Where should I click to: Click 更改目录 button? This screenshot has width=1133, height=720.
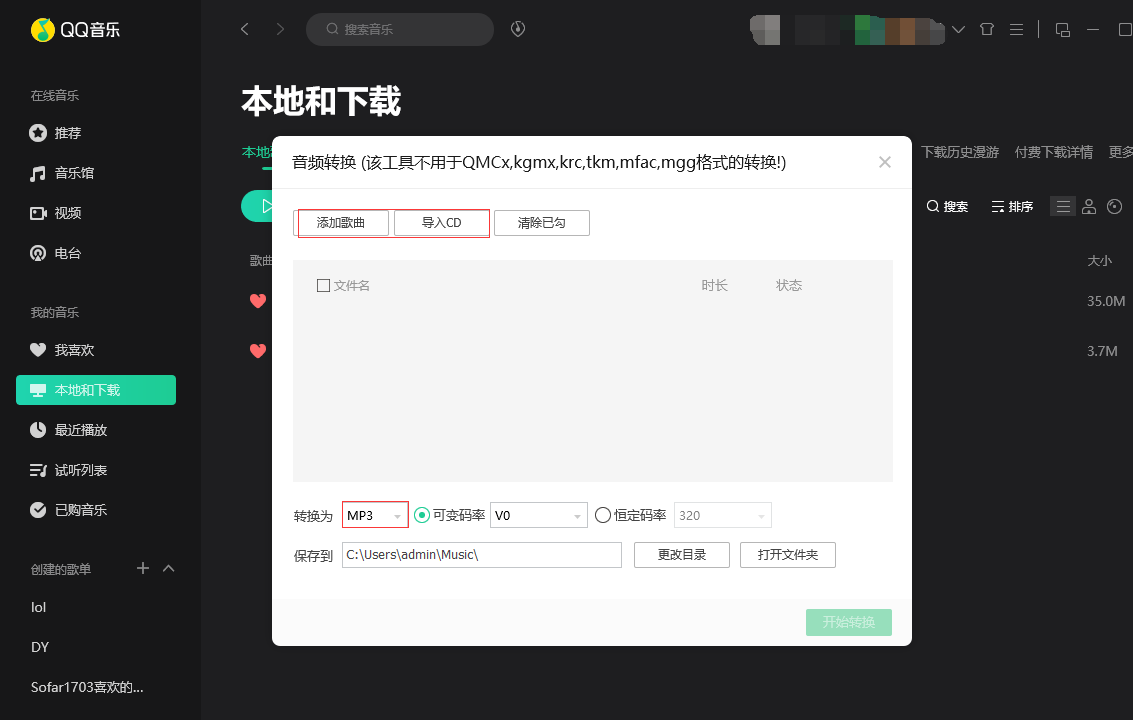pyautogui.click(x=681, y=555)
